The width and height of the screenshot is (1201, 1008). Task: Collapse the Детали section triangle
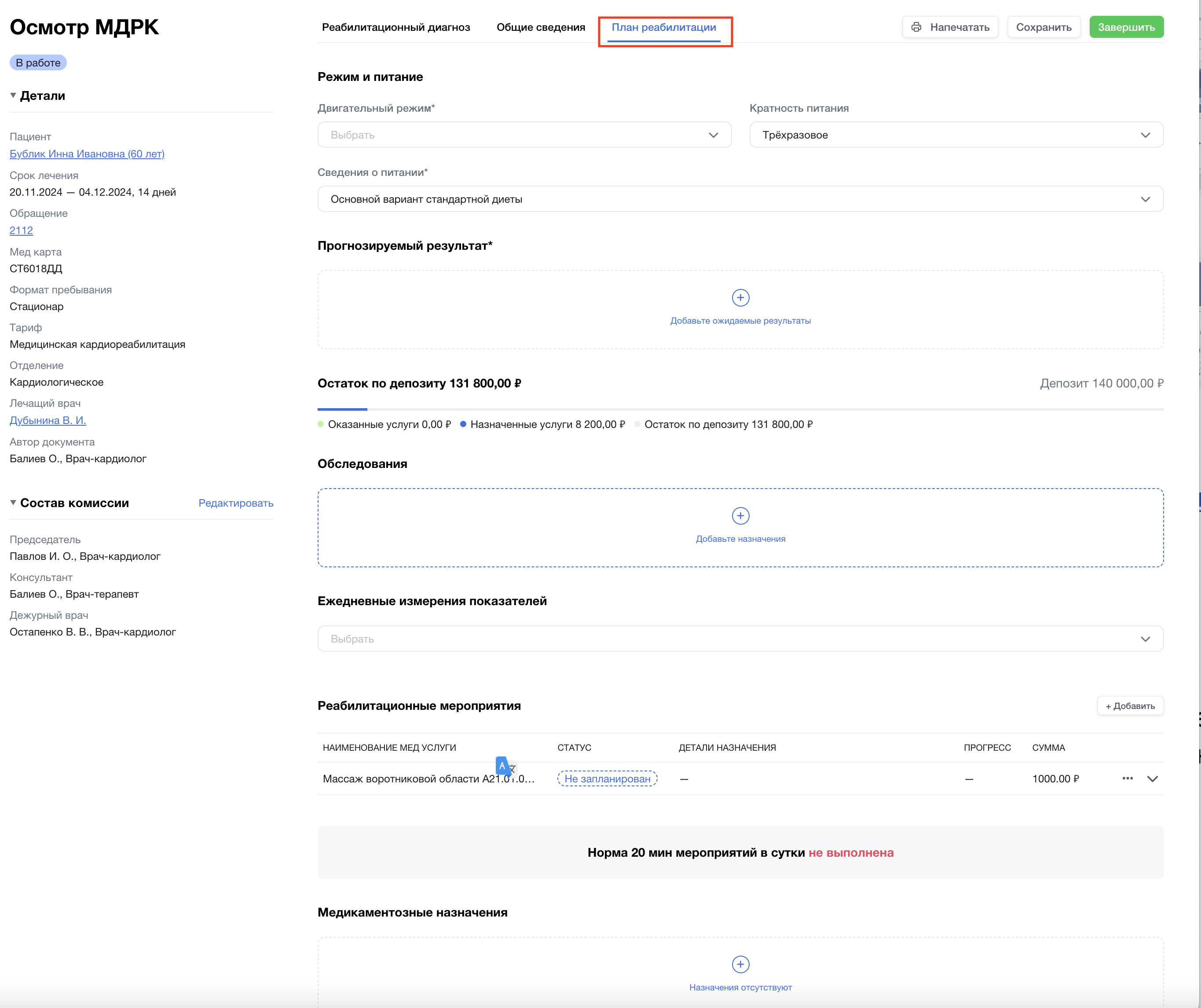tap(13, 95)
